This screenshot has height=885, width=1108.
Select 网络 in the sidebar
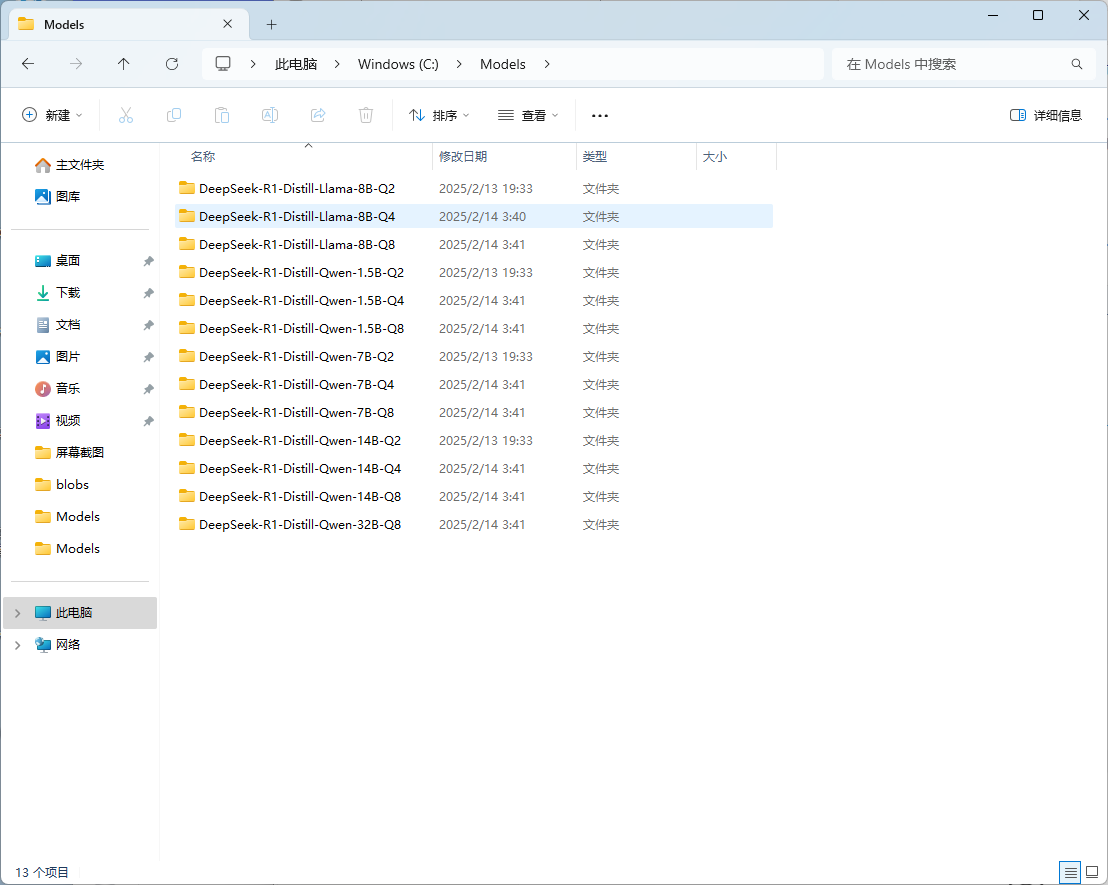81,645
